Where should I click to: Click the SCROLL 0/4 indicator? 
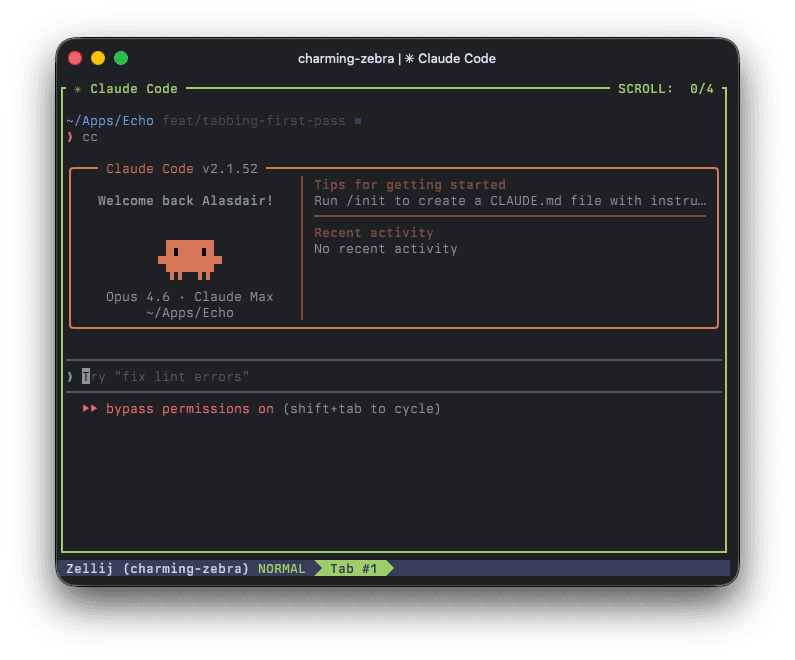[x=666, y=89]
